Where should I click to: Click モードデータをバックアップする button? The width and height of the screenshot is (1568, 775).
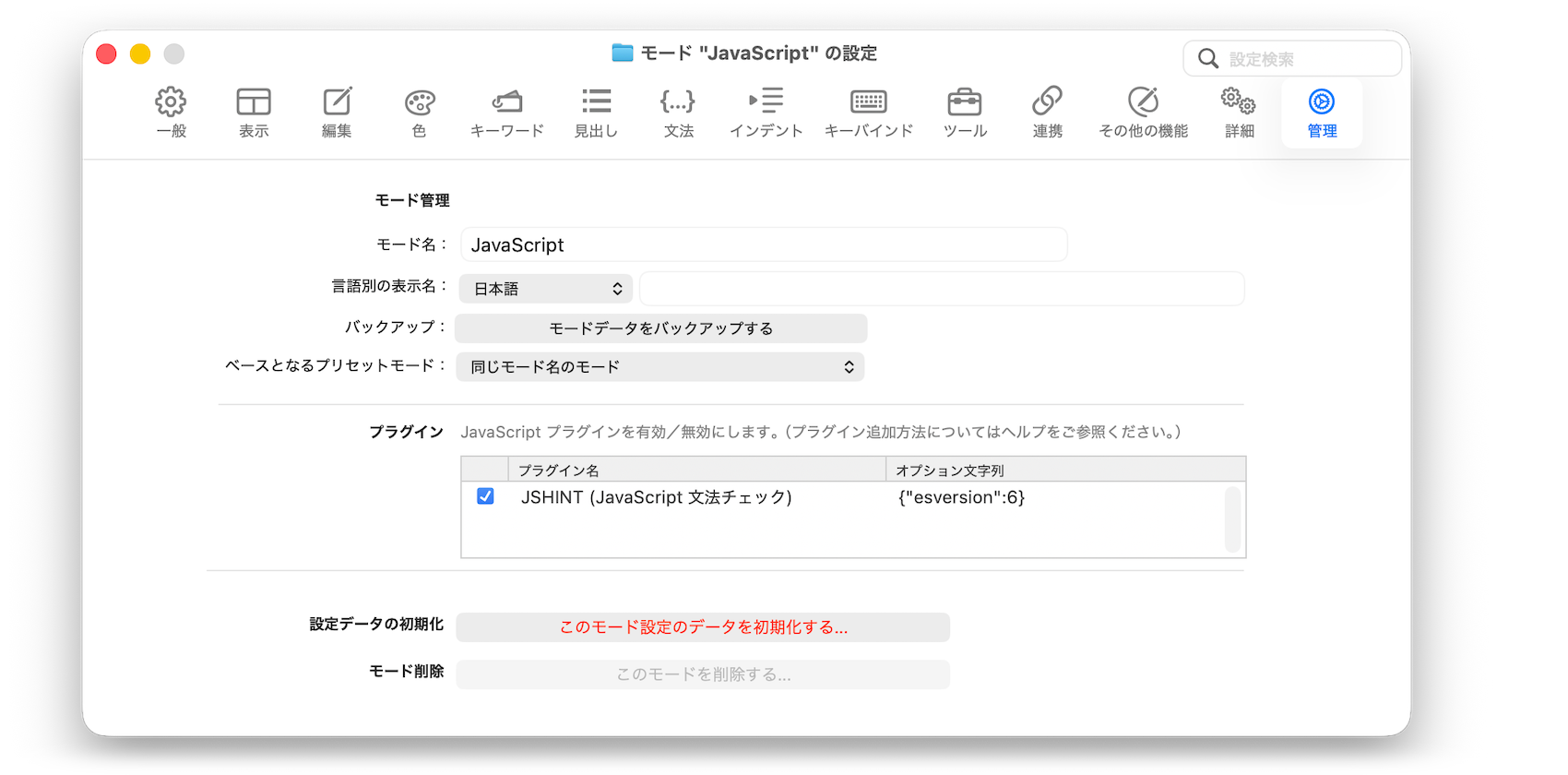tap(660, 328)
